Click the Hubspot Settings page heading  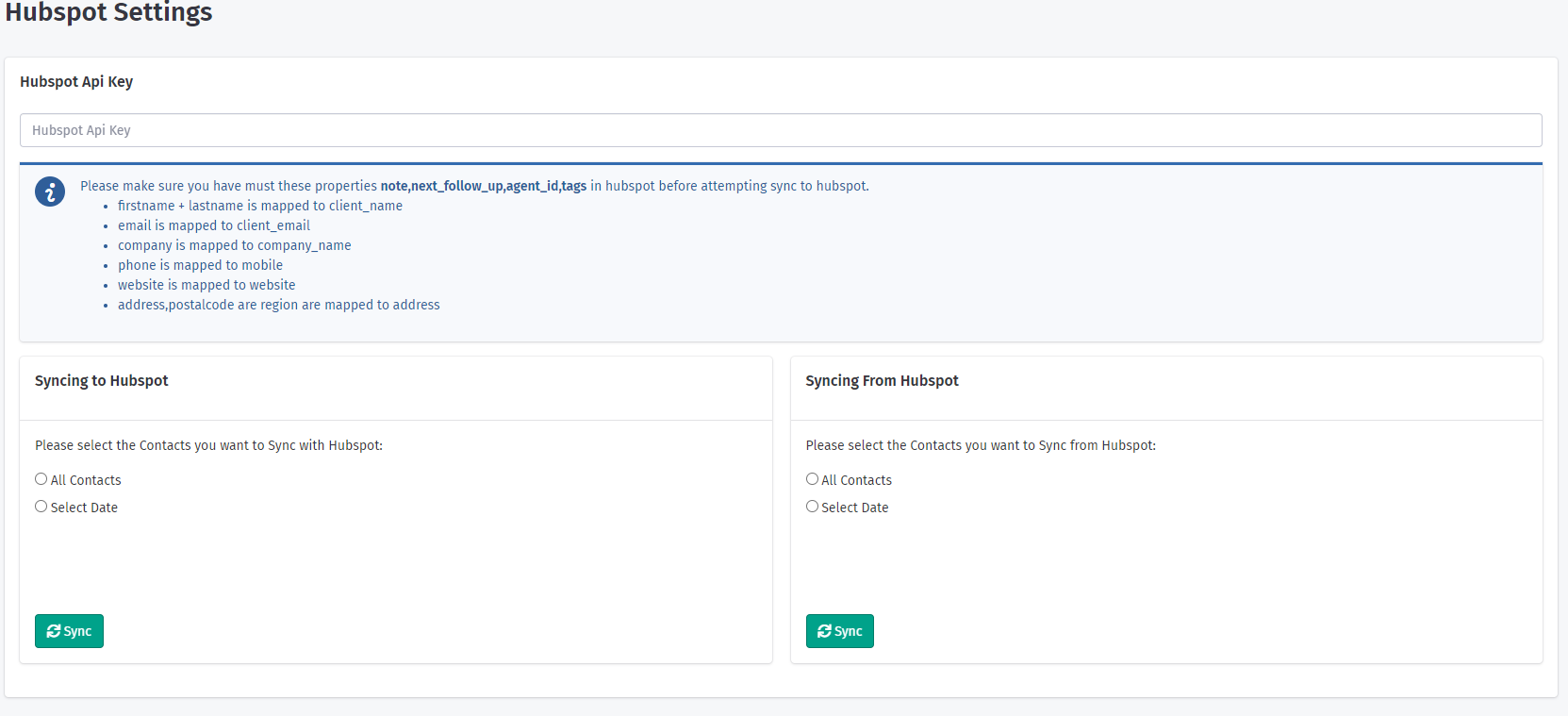108,13
